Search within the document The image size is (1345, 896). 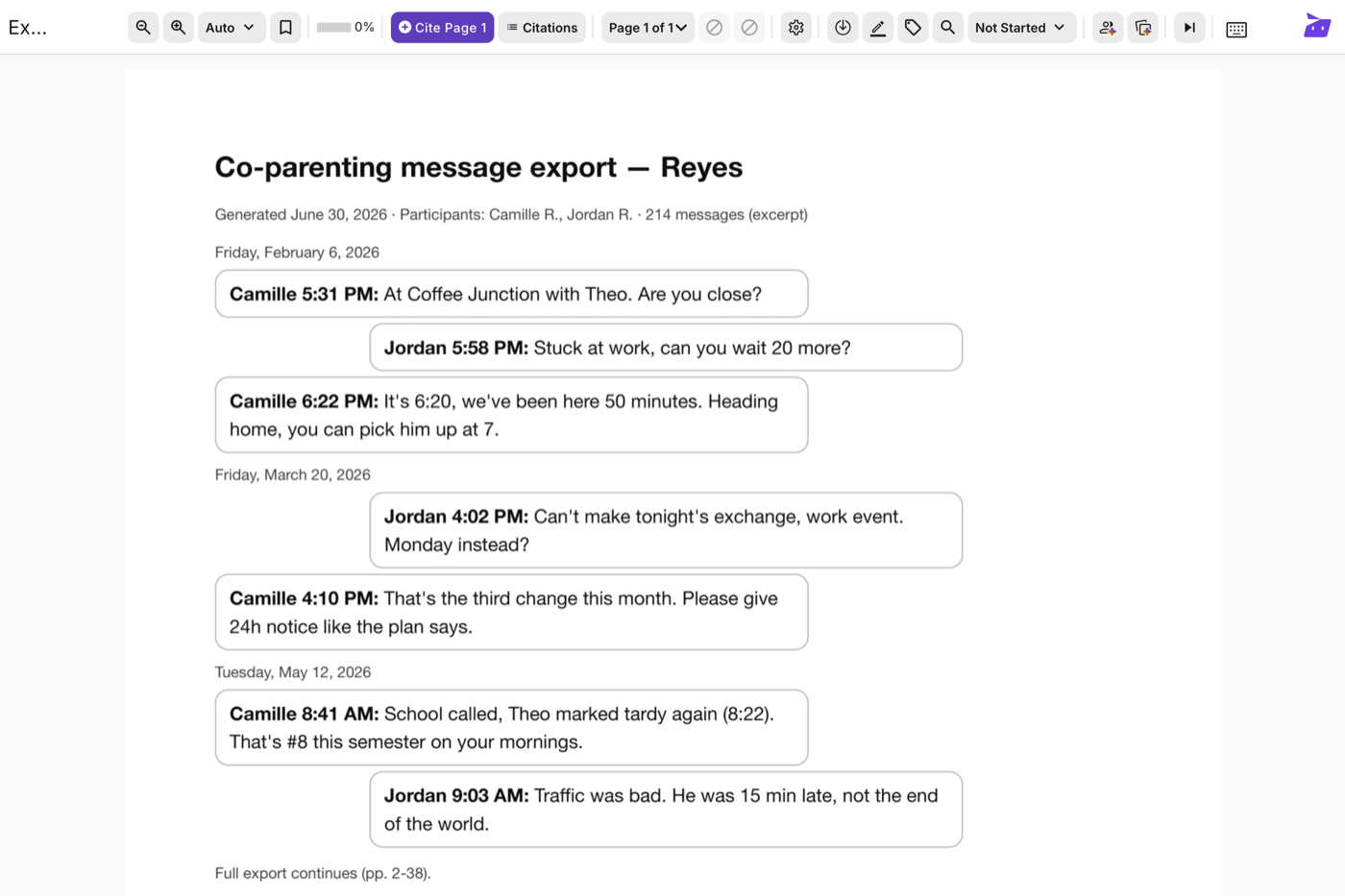[x=948, y=28]
